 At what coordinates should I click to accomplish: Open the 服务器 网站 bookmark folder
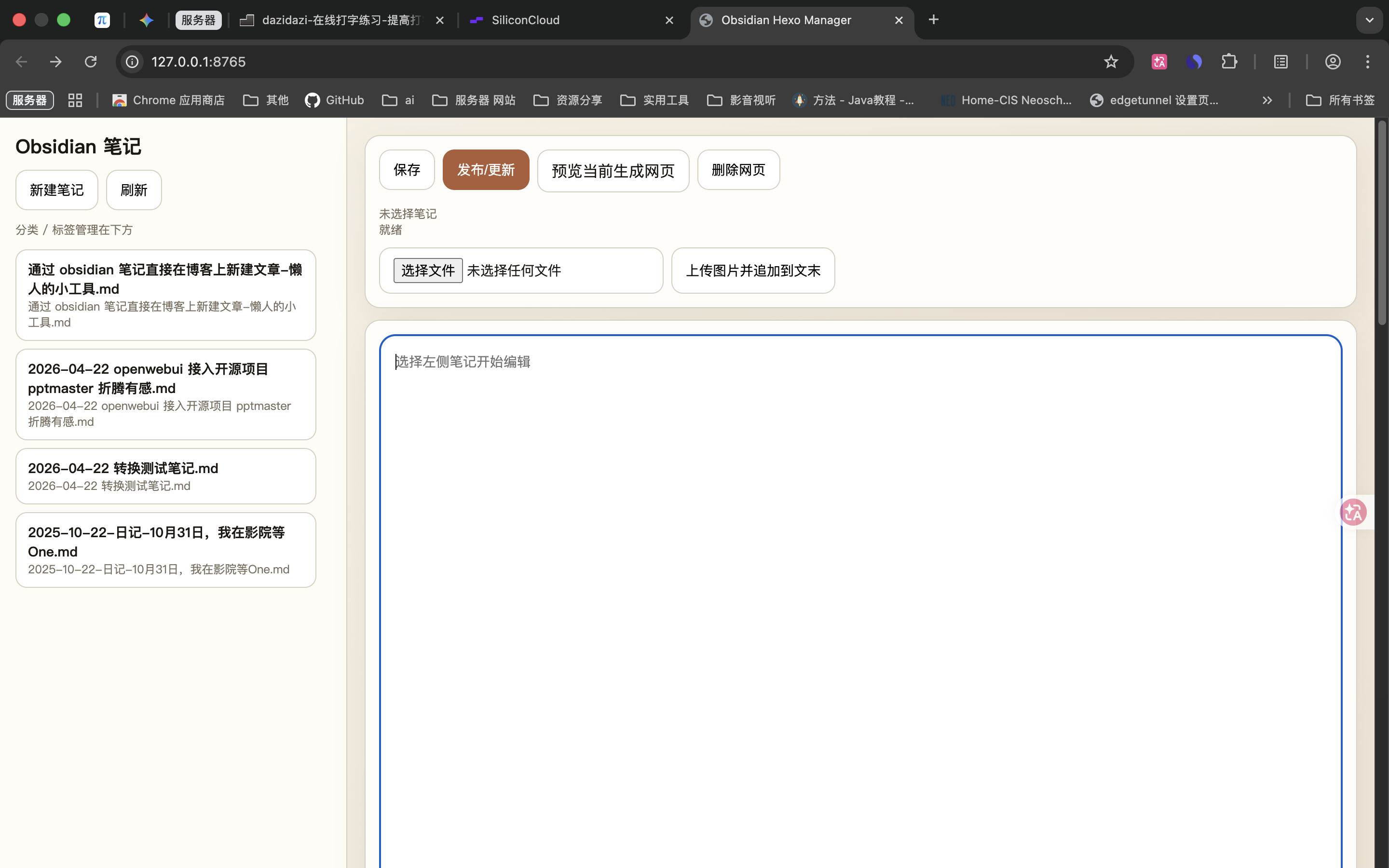[474, 100]
